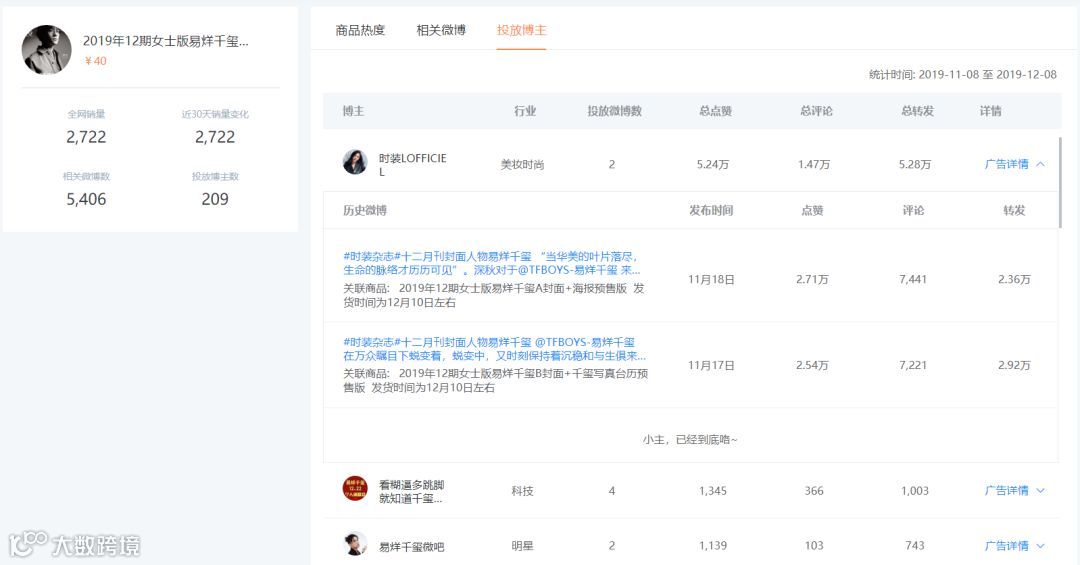1080x565 pixels.
Task: Click the 历史微博 sub-table header
Action: [365, 210]
